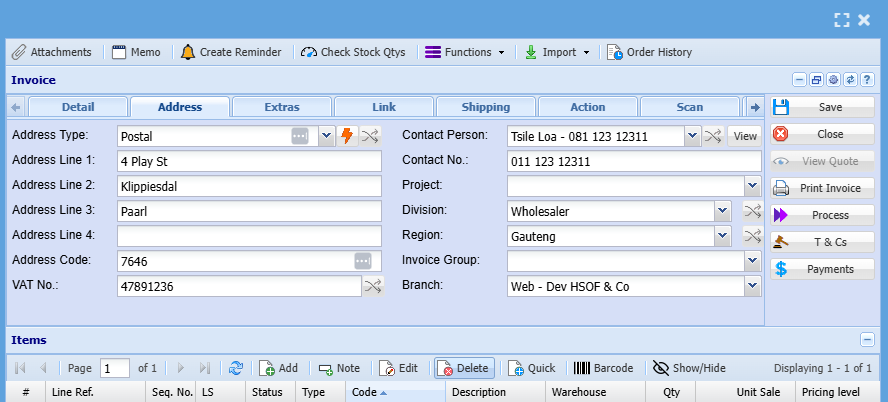Screen dimensions: 888x402
Task: Open ellipsis lookup in Address Code field
Action: click(362, 261)
